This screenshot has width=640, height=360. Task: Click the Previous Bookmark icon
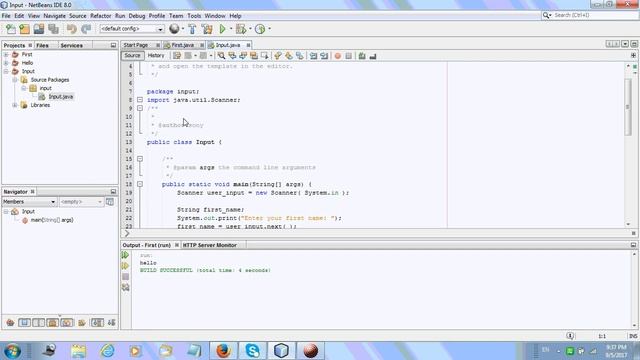[278, 56]
